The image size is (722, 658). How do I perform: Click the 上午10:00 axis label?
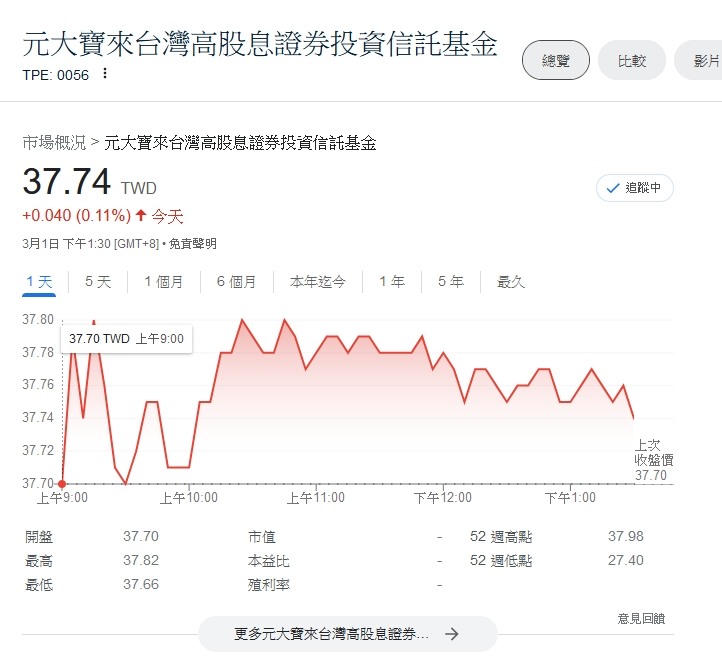[189, 497]
